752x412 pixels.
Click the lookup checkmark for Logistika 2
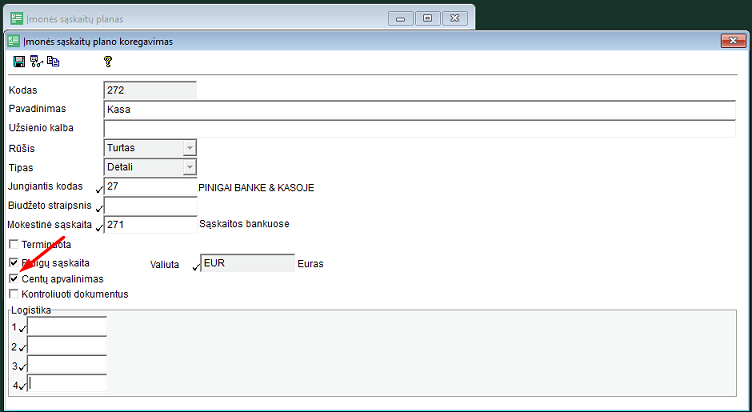[22, 349]
